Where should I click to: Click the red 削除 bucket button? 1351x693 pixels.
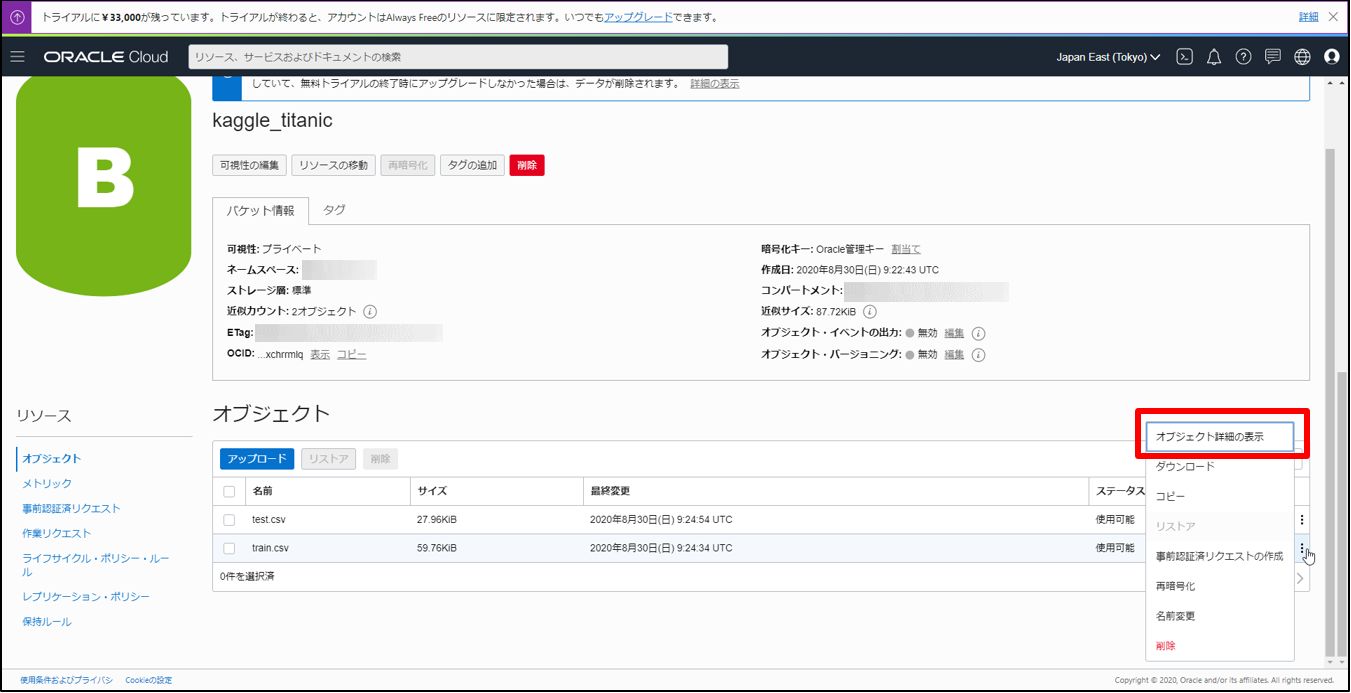[x=527, y=165]
